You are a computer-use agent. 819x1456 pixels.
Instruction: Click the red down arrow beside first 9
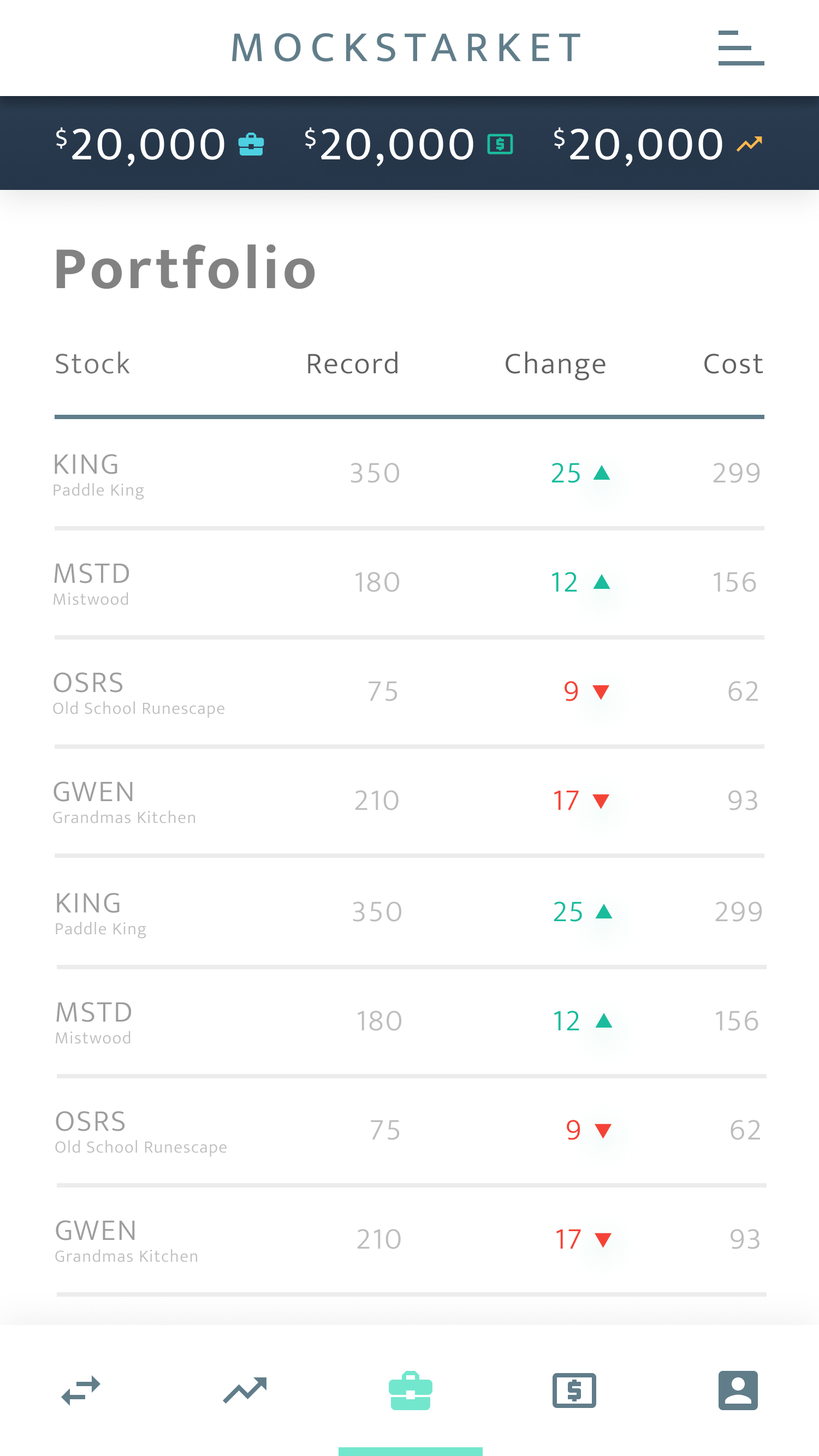pyautogui.click(x=601, y=691)
